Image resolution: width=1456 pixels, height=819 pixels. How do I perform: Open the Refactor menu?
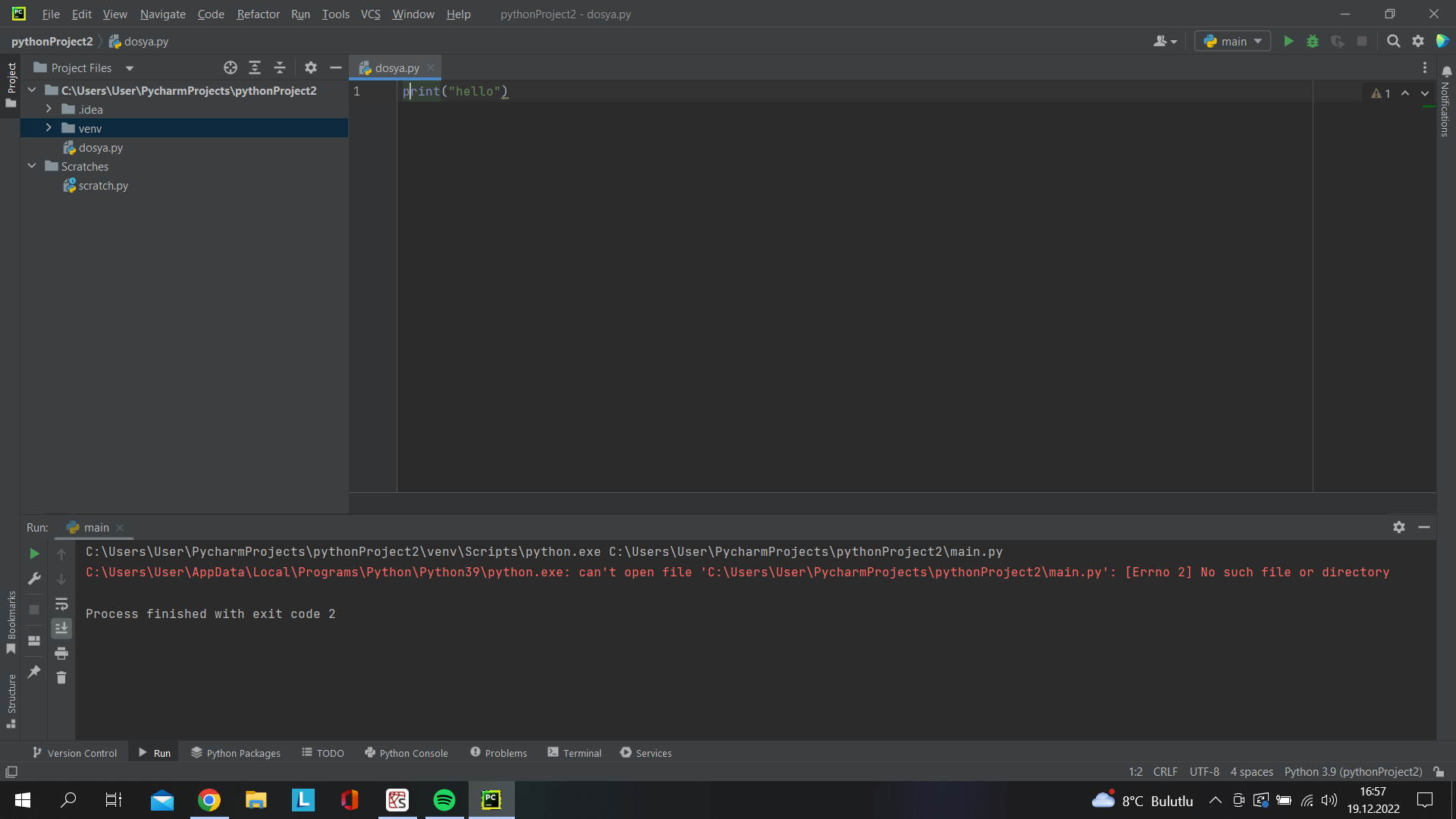coord(258,14)
